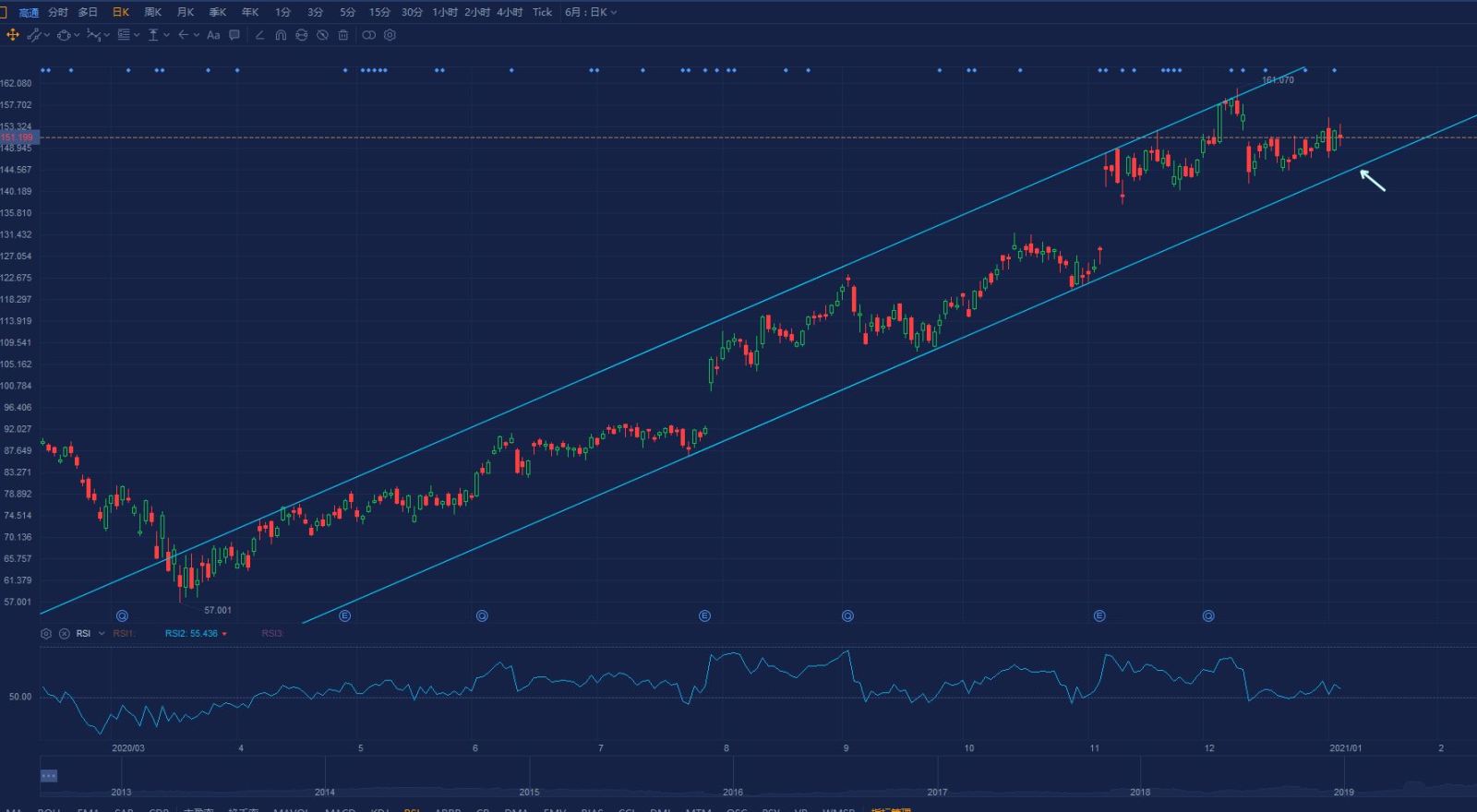The image size is (1477, 812).
Task: Select the crosshair move cursor tool
Action: coord(13,35)
